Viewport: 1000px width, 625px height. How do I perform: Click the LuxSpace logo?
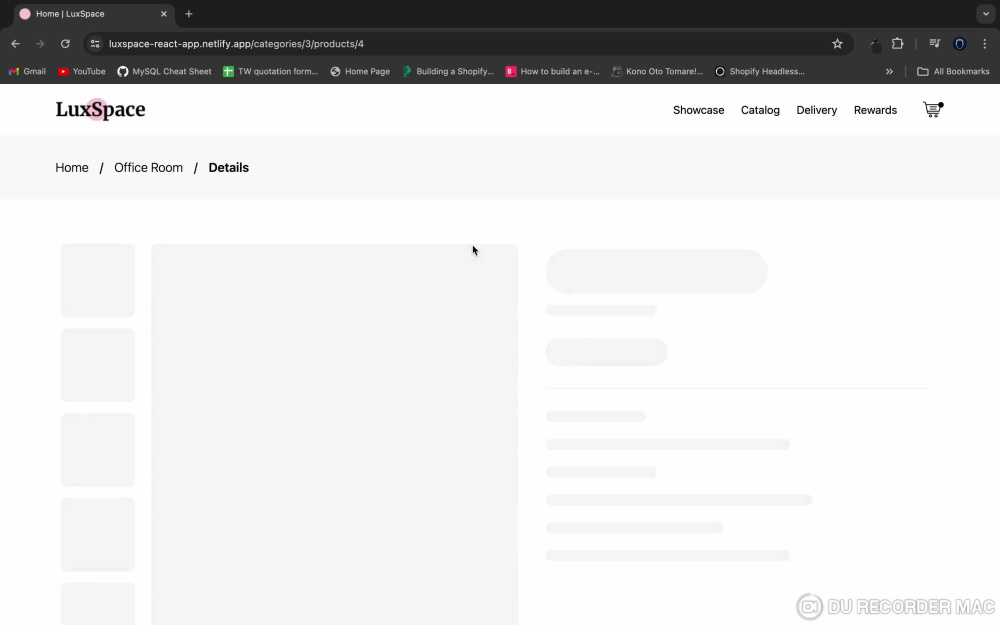coord(100,110)
